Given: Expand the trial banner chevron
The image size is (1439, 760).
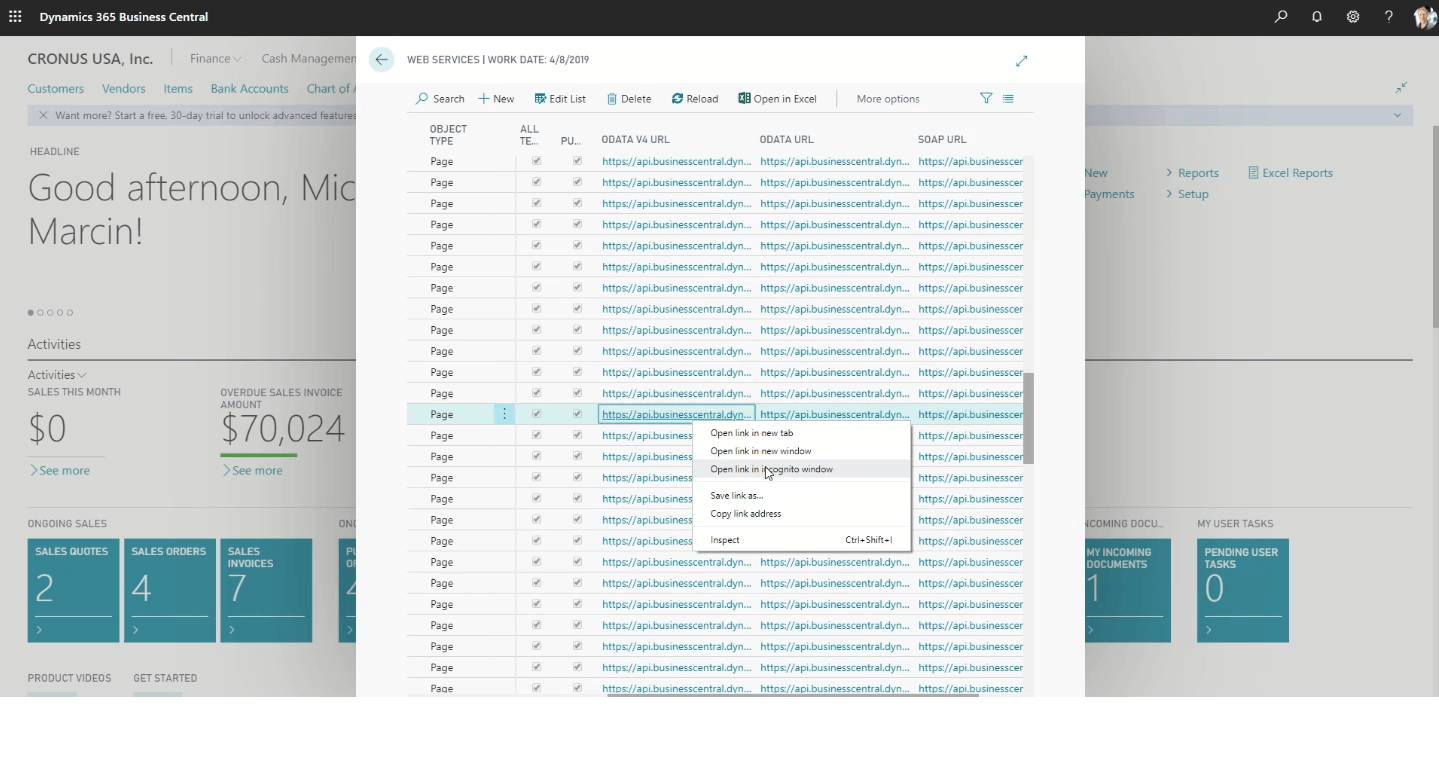Looking at the screenshot, I should (x=1397, y=115).
